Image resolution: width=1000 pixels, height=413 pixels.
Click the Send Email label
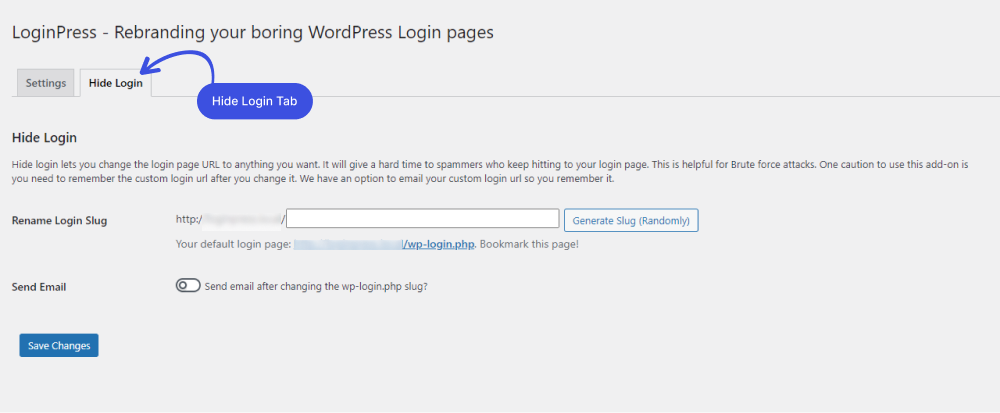39,287
